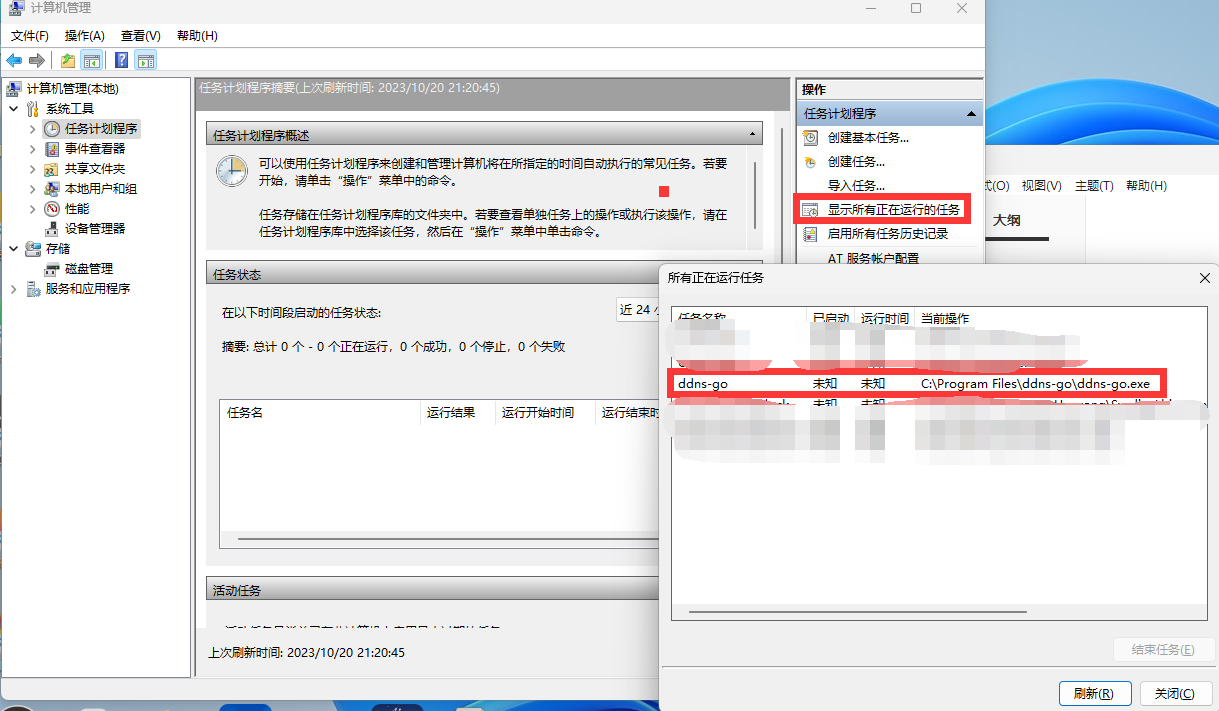Screen dimensions: 1219x711
Task: Open 视图(V) menu in background window
Action: click(x=1041, y=186)
